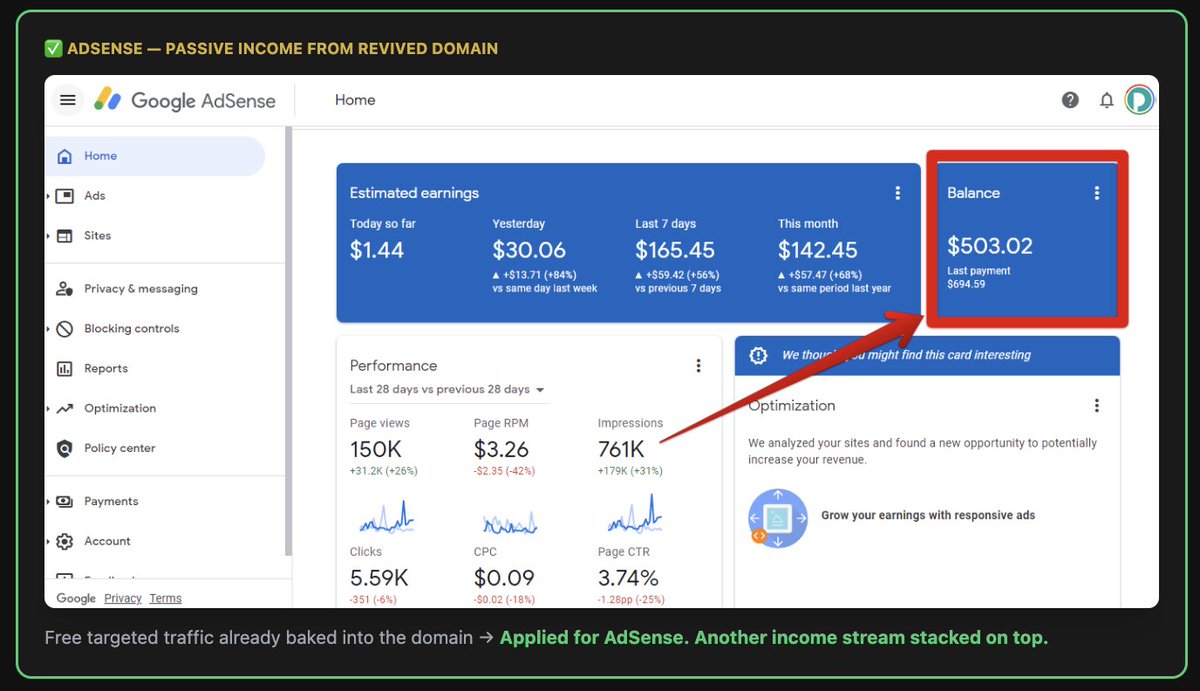Screen dimensions: 1200x691
Task: Click the Payments icon in sidebar
Action: tap(65, 502)
